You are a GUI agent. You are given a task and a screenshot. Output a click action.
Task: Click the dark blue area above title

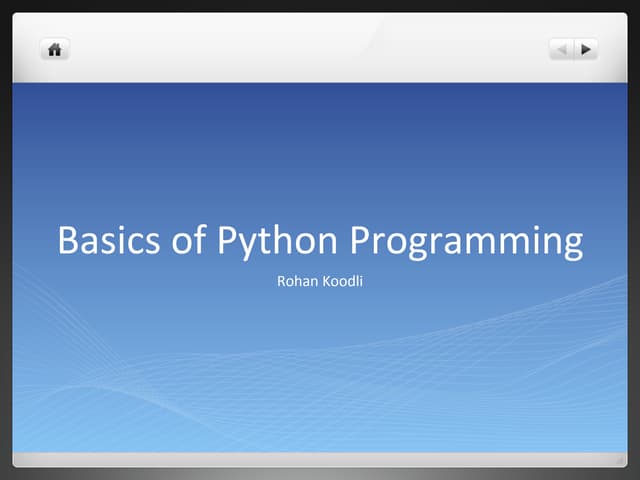click(320, 140)
